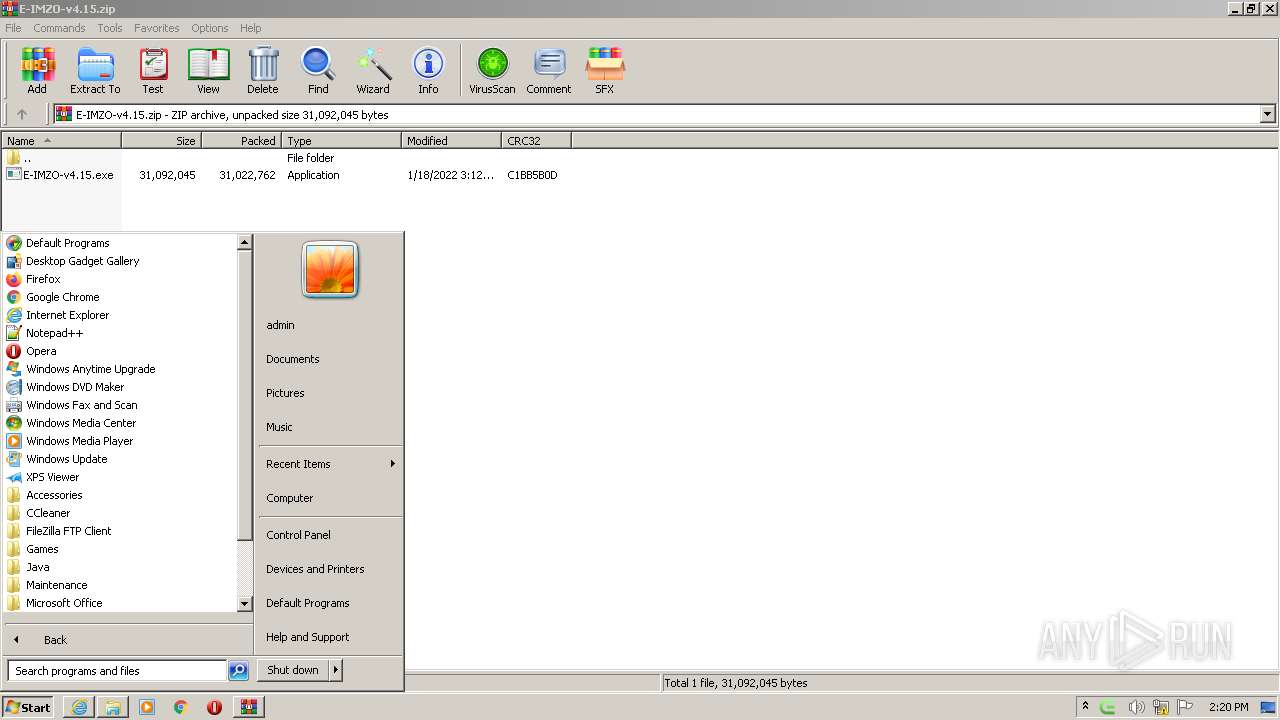The image size is (1280, 720).
Task: Sort by the Modified column header
Action: [451, 141]
